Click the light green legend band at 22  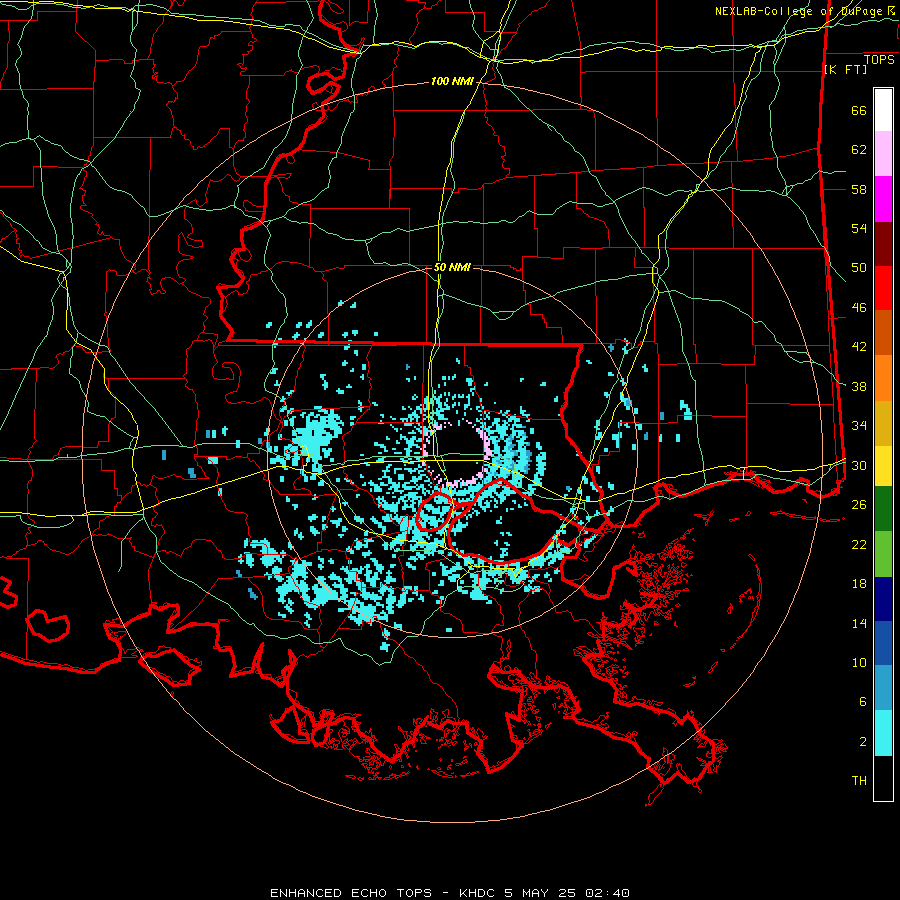point(883,554)
